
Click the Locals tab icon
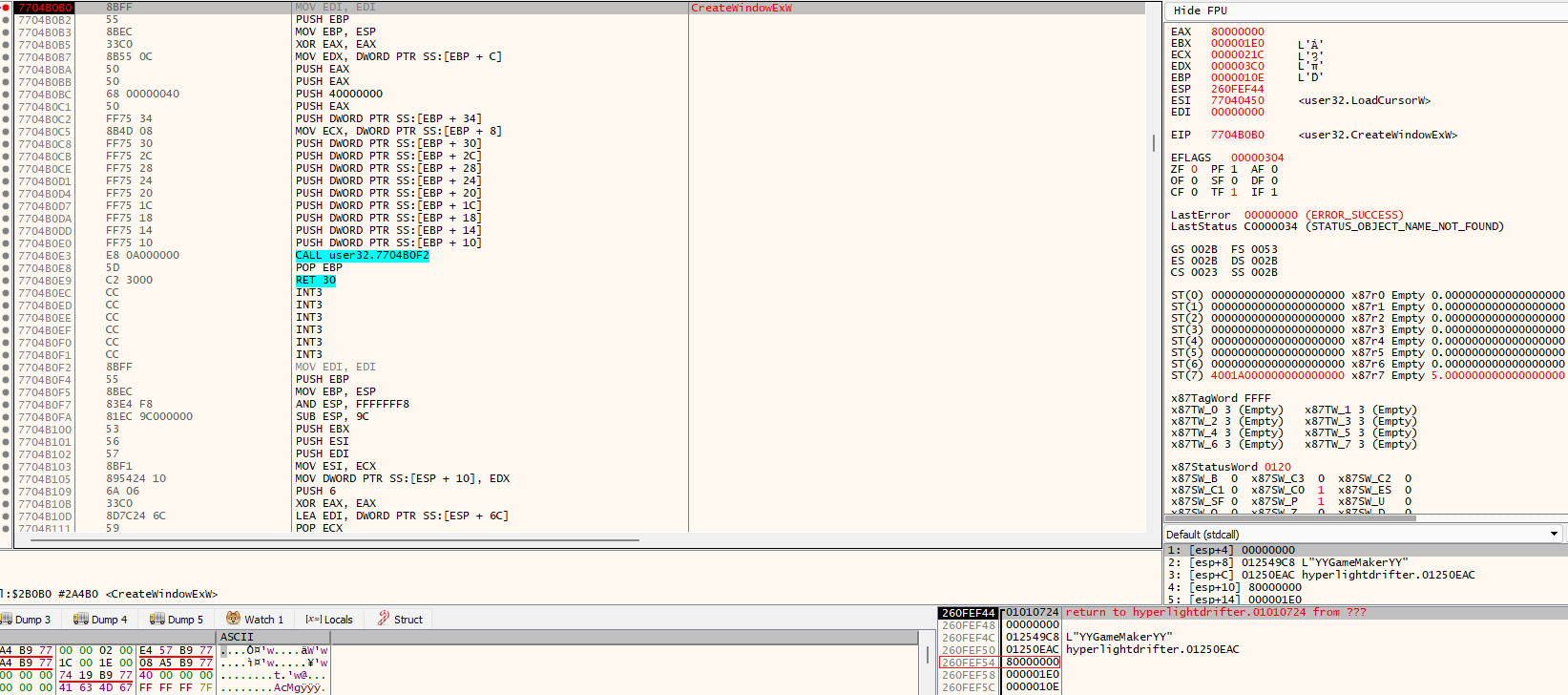[312, 620]
